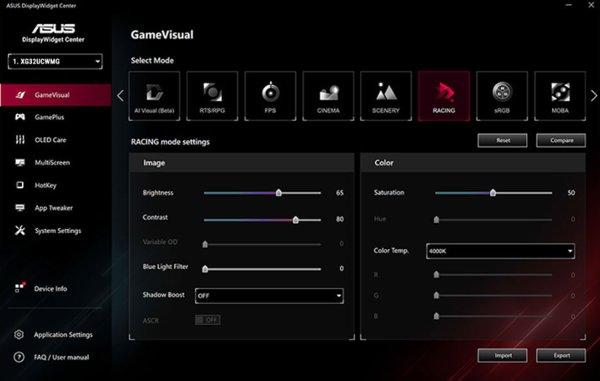Click the Brightness slider handle
600x381 pixels.
click(279, 192)
